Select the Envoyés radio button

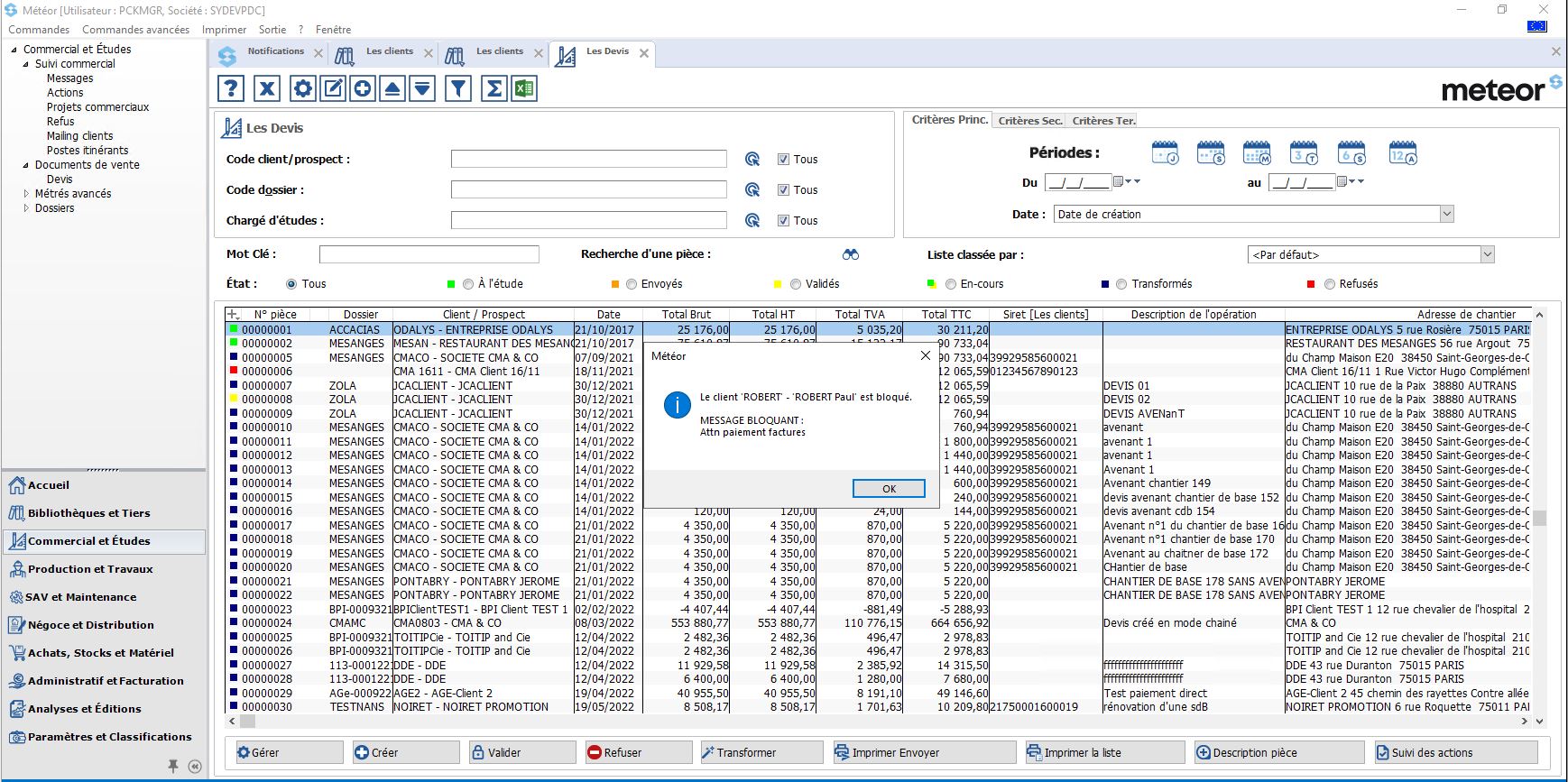632,284
